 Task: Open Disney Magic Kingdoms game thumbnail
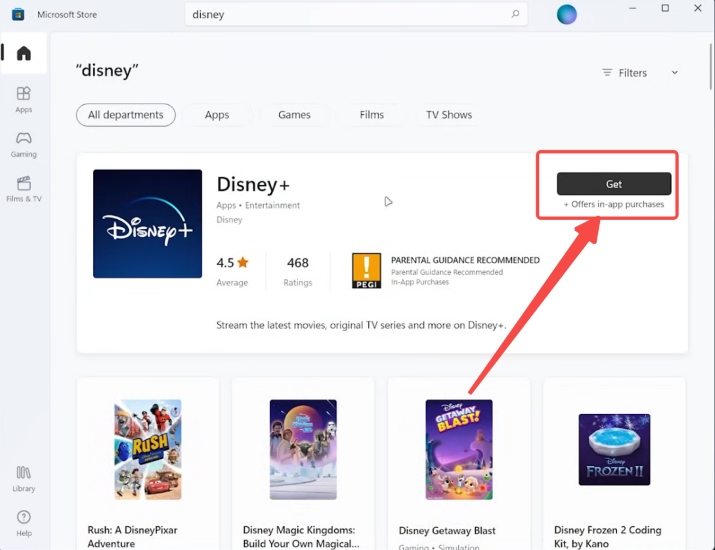pyautogui.click(x=303, y=450)
